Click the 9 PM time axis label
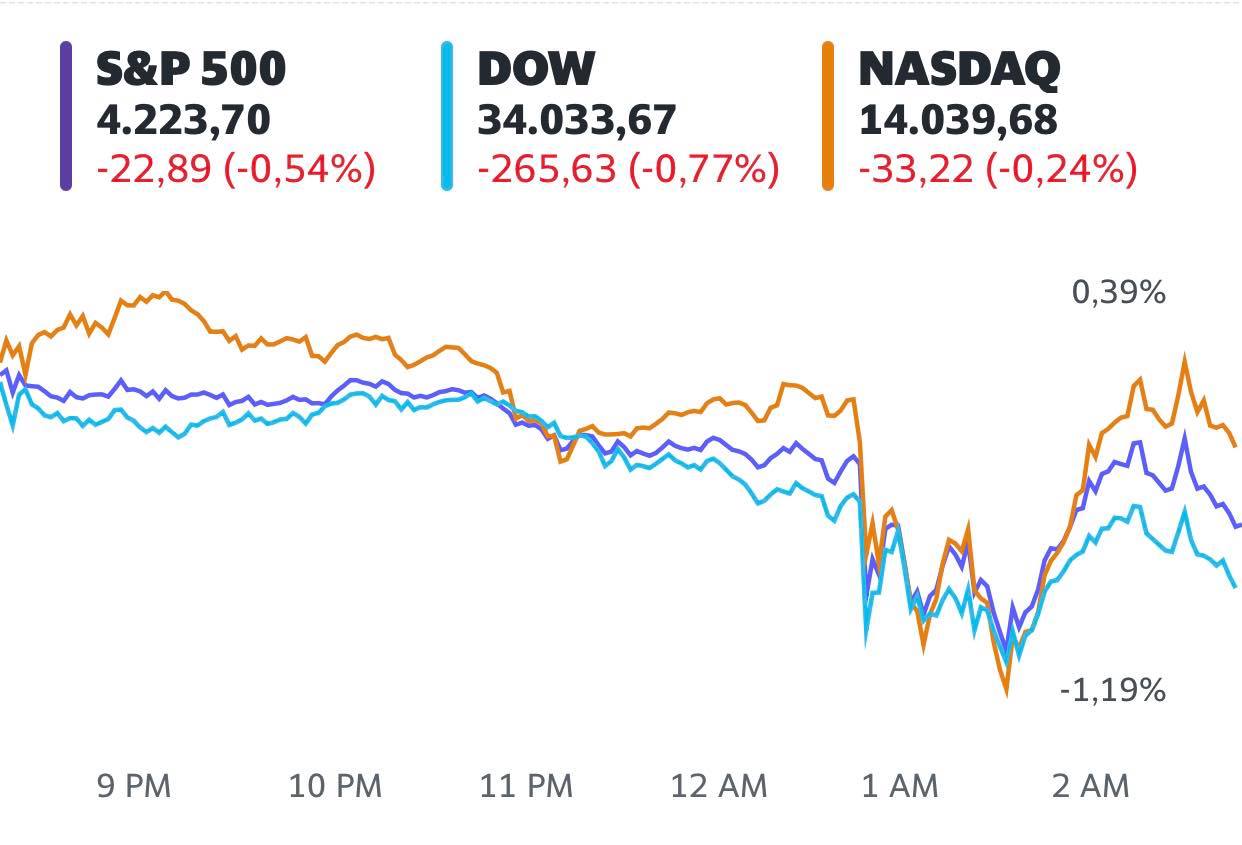 [134, 787]
